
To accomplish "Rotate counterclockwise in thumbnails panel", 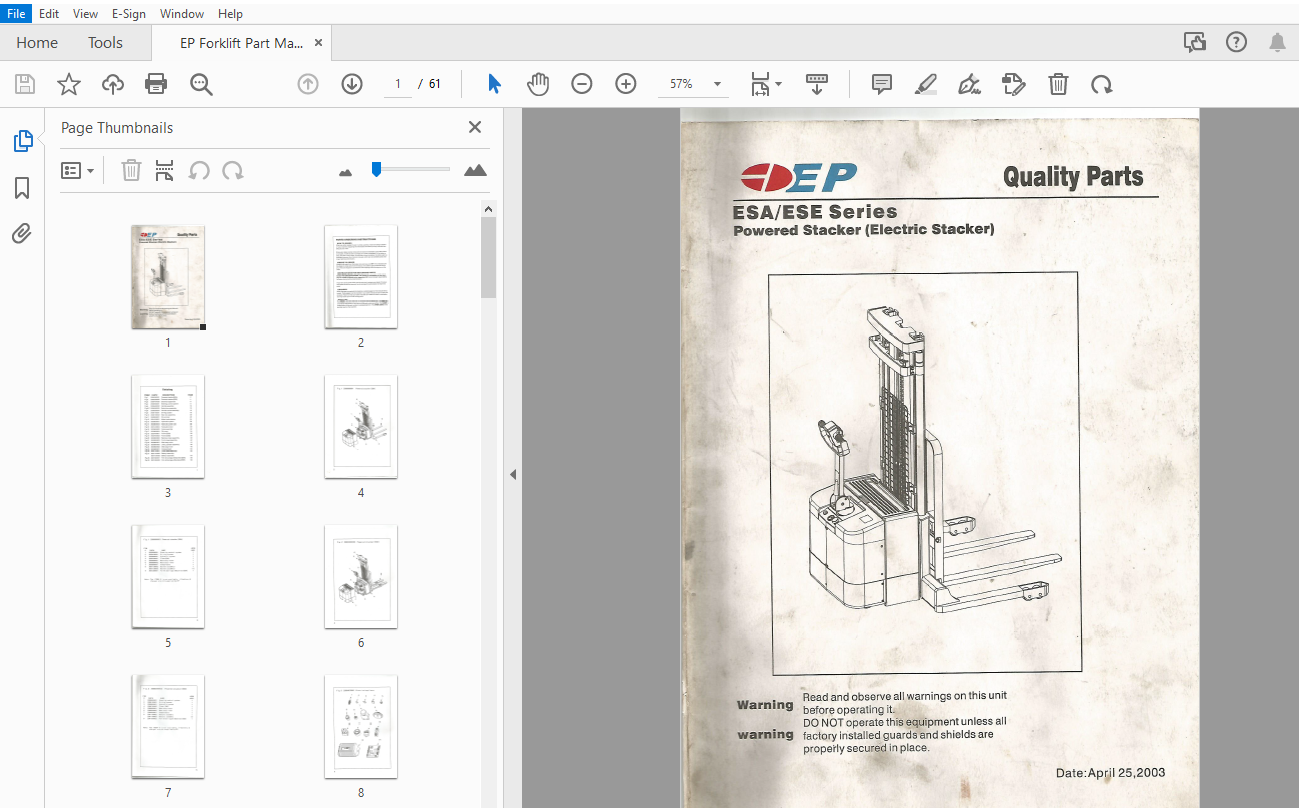I will [199, 171].
